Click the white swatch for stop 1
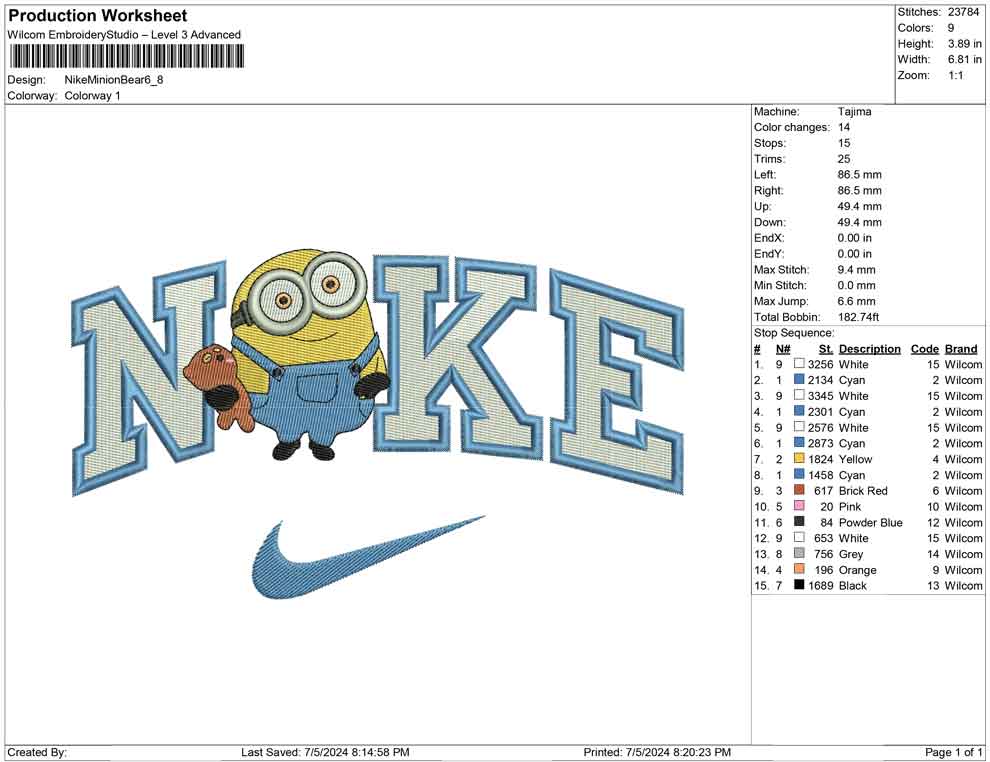This screenshot has width=990, height=762. click(799, 364)
